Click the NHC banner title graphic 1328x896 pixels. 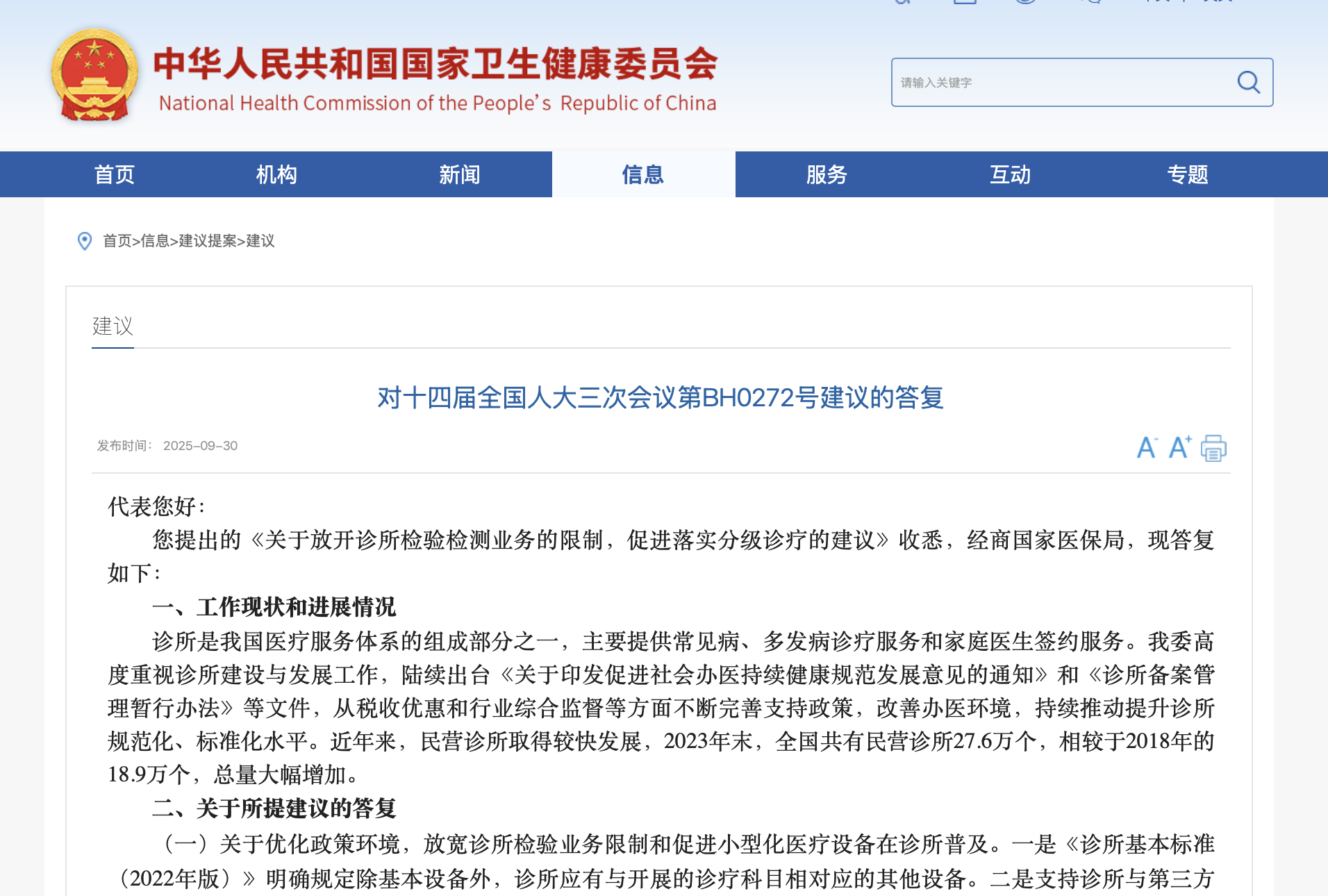[x=436, y=78]
